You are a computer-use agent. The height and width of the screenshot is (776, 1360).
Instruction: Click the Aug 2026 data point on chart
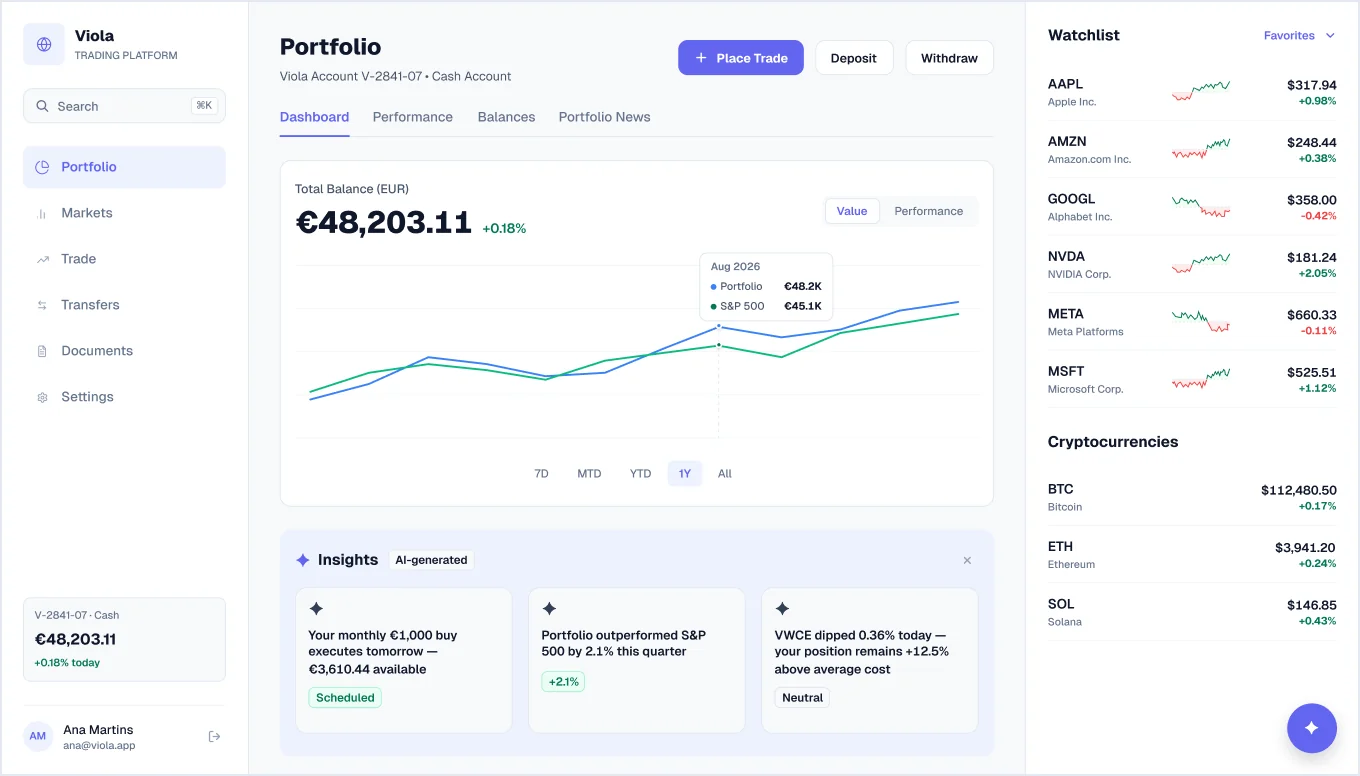coord(719,327)
